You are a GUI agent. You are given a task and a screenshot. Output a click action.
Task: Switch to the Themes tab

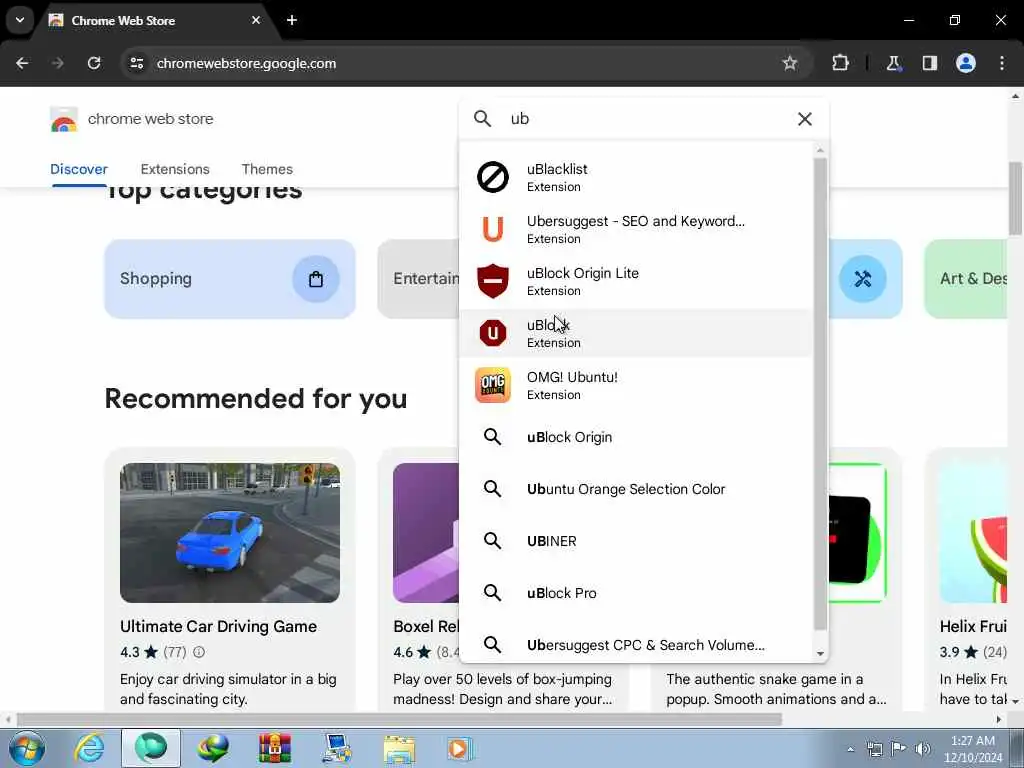tap(267, 169)
